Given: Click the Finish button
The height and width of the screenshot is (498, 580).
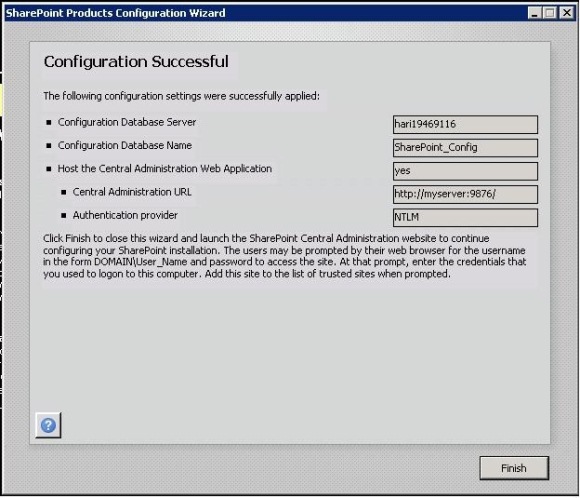Looking at the screenshot, I should (514, 468).
